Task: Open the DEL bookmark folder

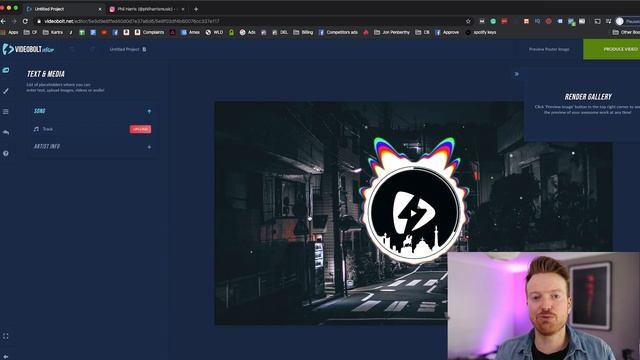Action: 280,32
